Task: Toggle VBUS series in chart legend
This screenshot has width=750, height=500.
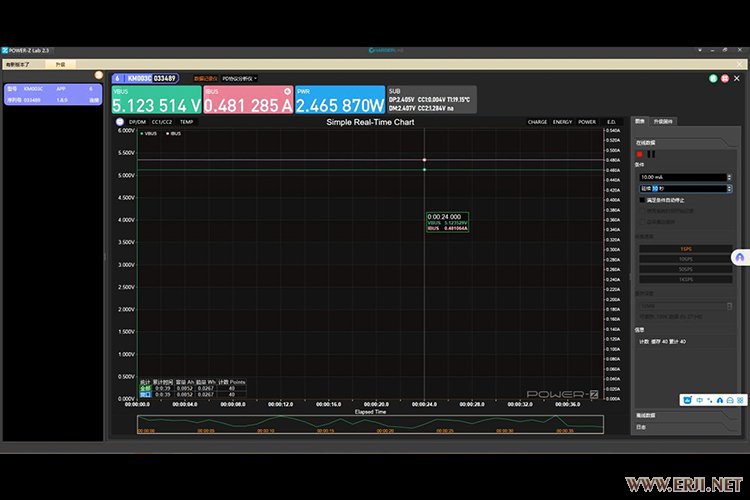Action: click(x=149, y=132)
